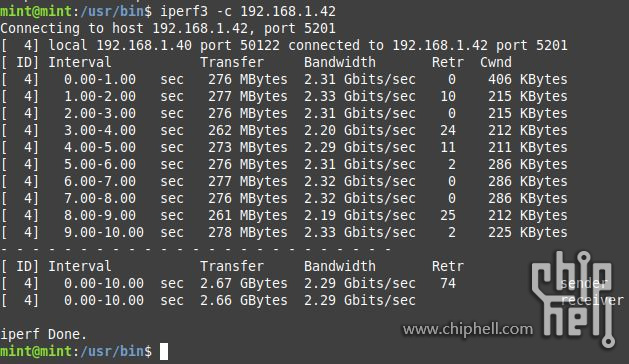629x364 pixels.
Task: Click the terminal cursor block at the prompt
Action: click(x=164, y=352)
